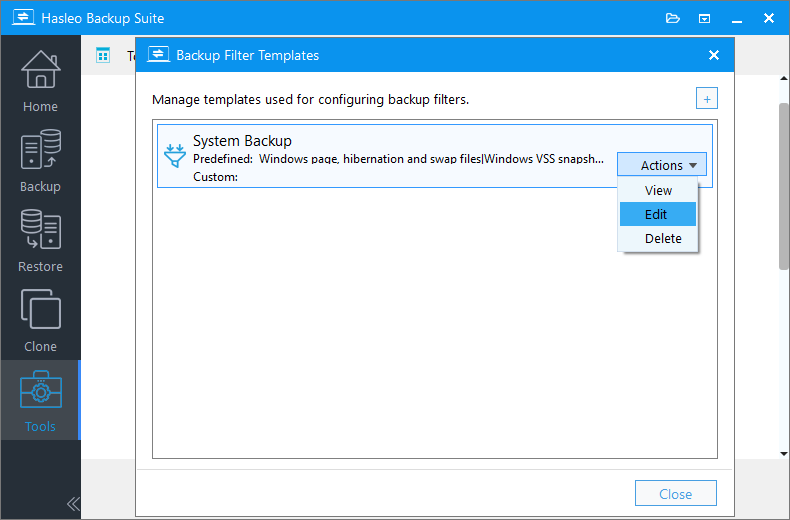Select the Tools sidebar icon

(x=40, y=400)
